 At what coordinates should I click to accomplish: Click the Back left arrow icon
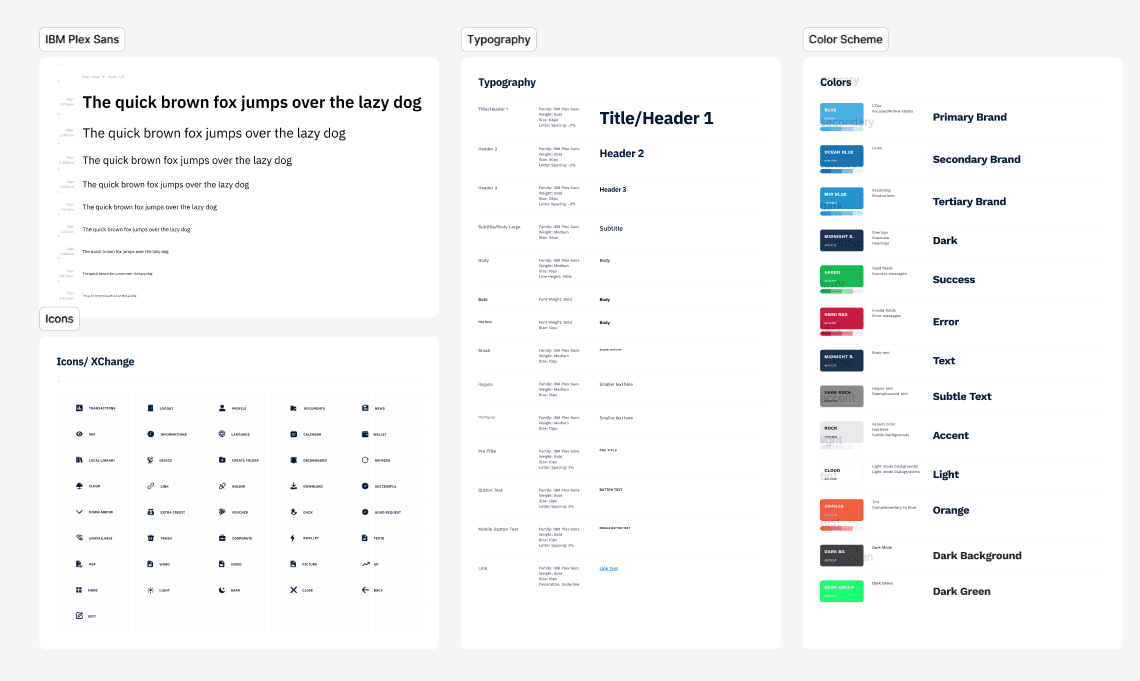[365, 590]
